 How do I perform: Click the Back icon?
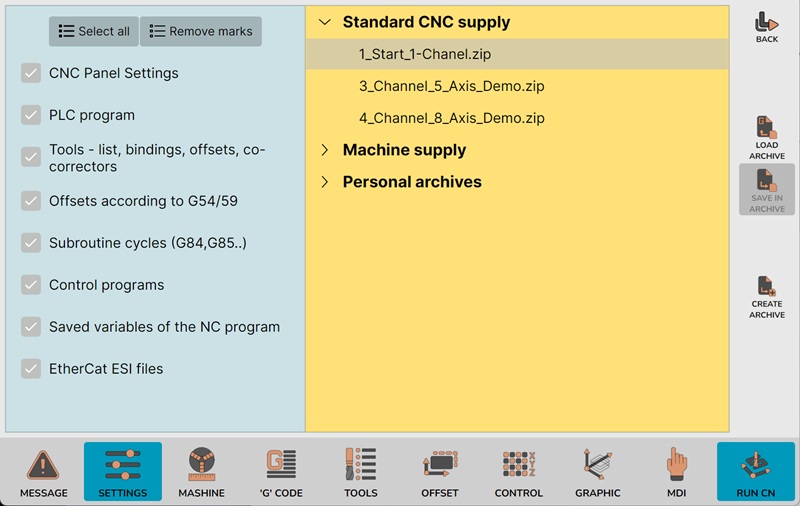tap(767, 22)
